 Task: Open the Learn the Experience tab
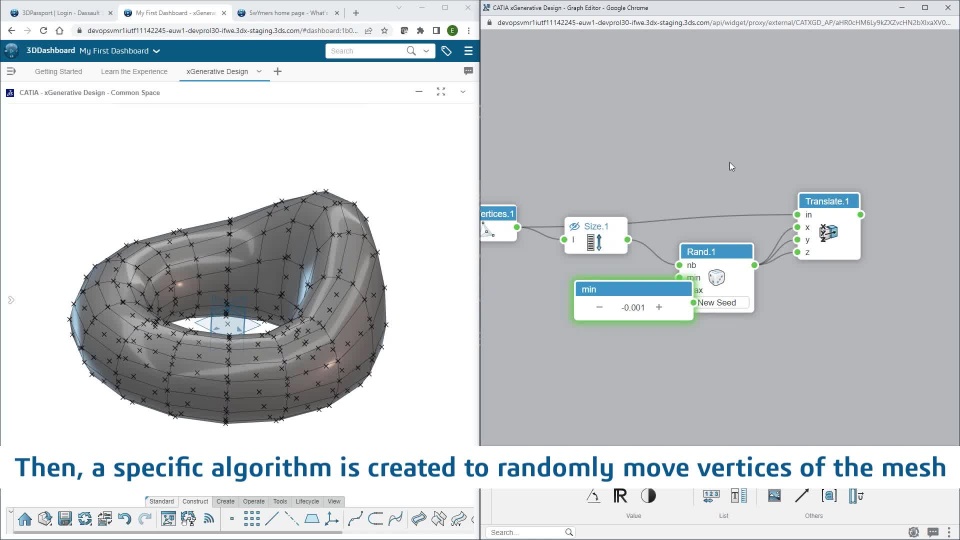pos(134,72)
